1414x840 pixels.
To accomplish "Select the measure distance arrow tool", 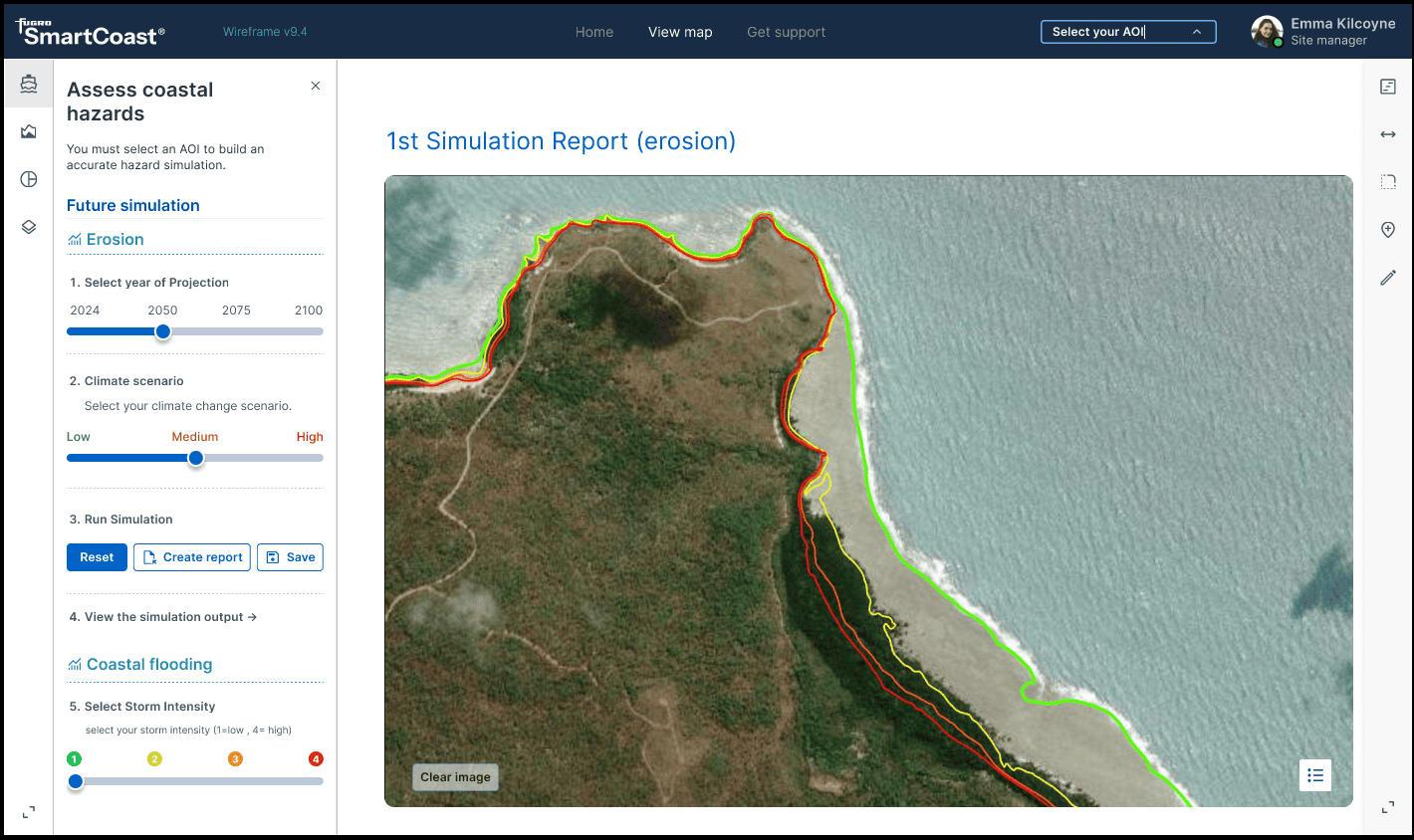I will (x=1388, y=134).
